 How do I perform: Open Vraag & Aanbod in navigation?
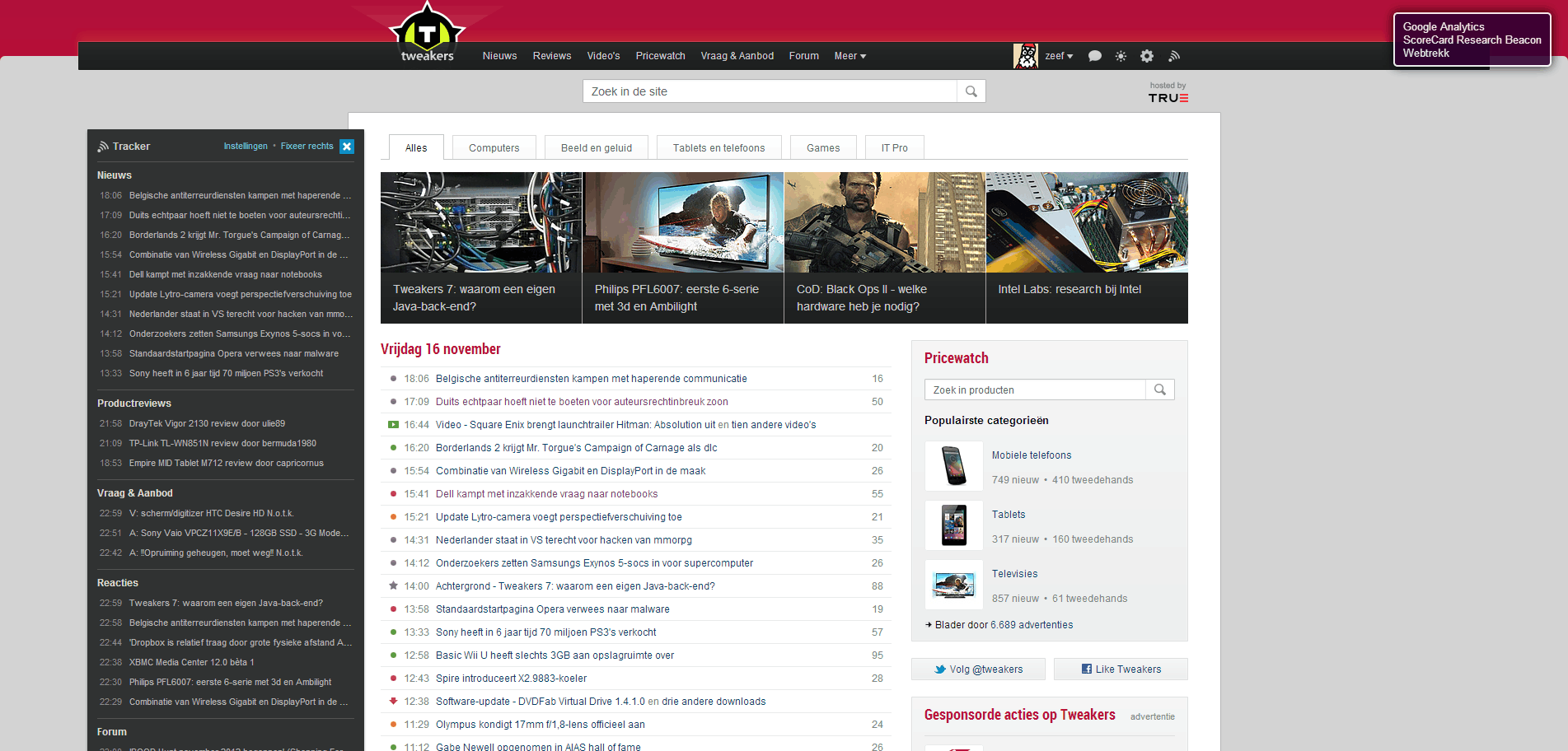(x=737, y=56)
